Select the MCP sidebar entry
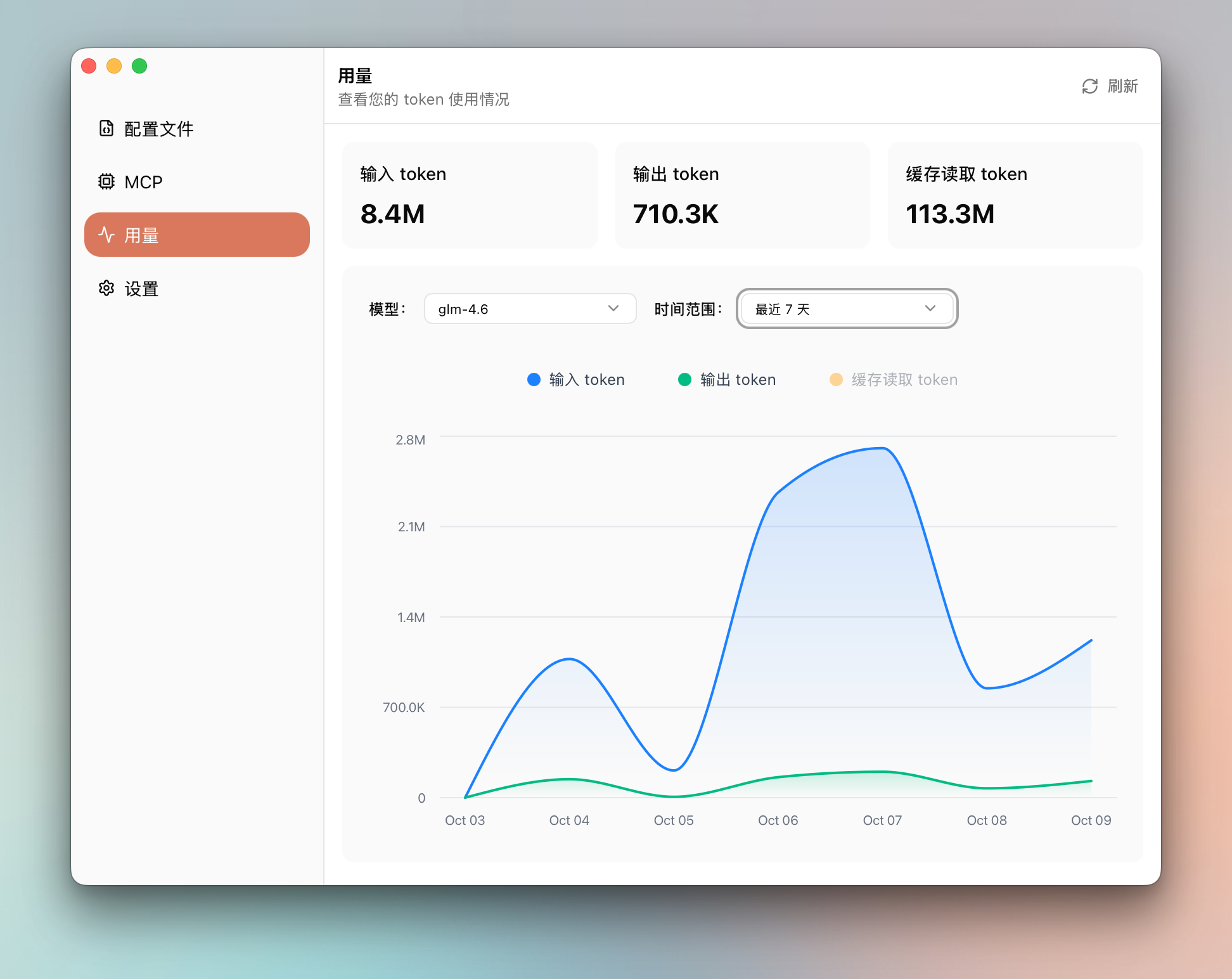This screenshot has width=1232, height=979. tap(143, 182)
